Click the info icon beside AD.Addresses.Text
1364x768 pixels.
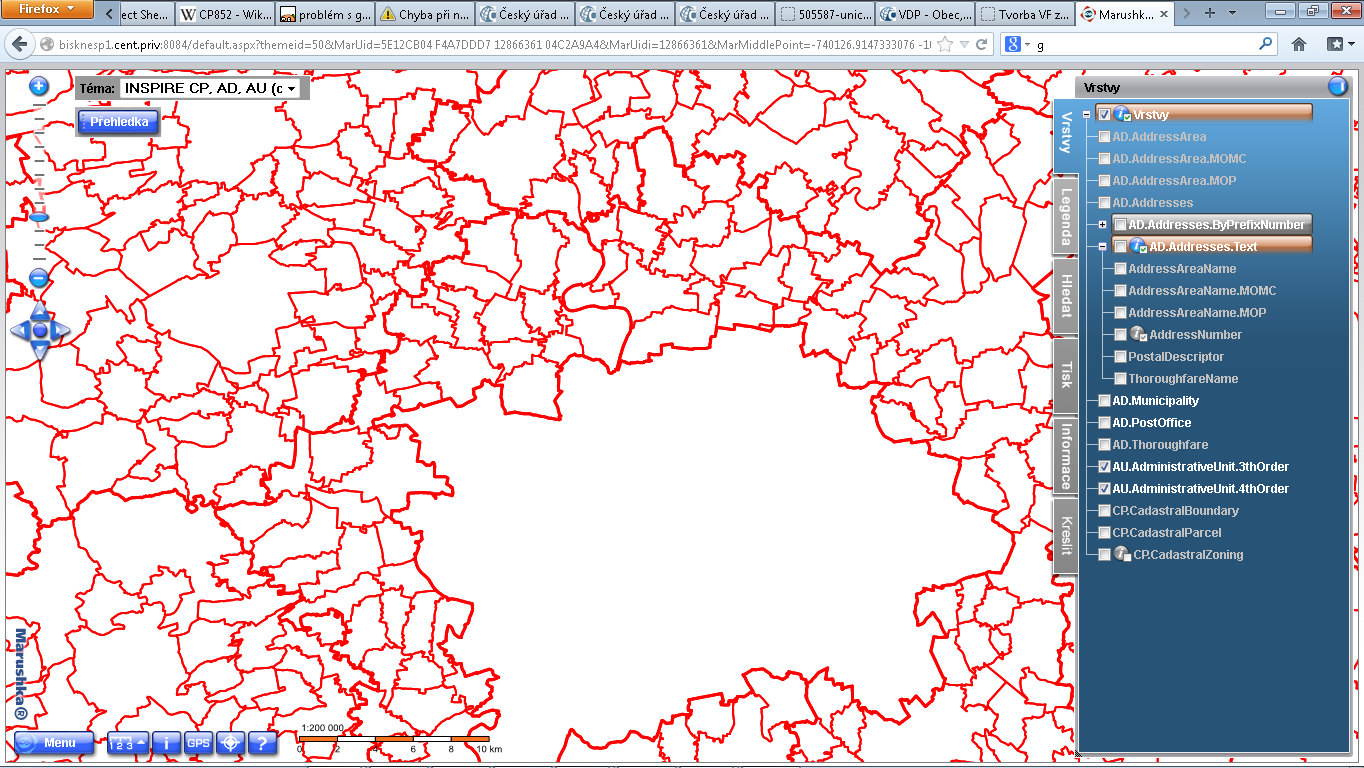coord(1139,247)
